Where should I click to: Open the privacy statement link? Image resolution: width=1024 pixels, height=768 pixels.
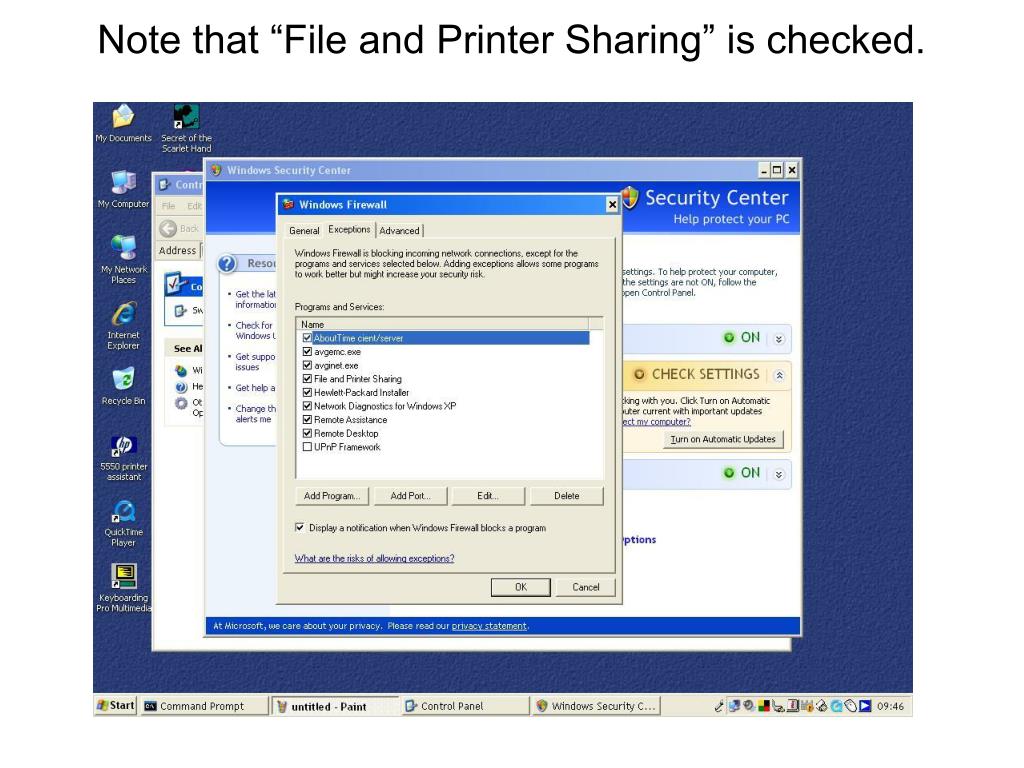click(489, 626)
